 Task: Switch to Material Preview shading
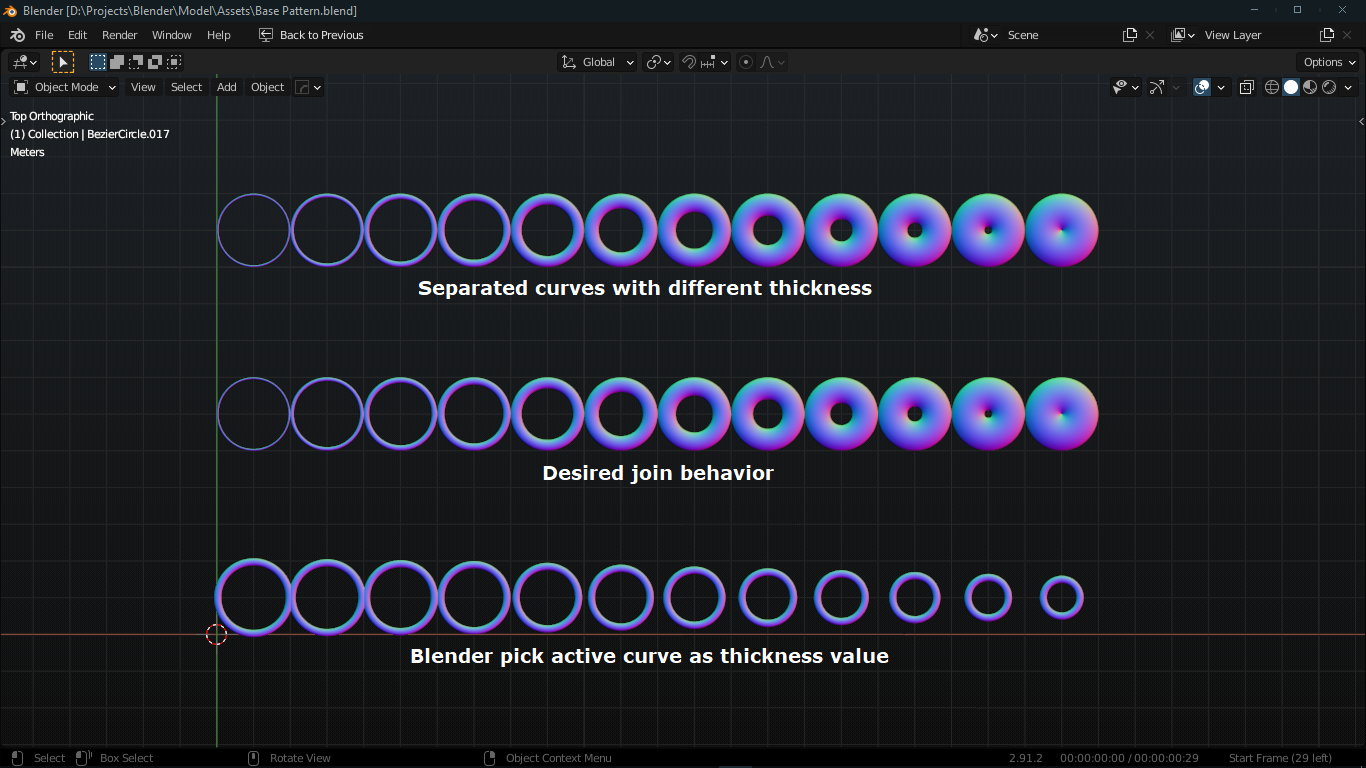tap(1310, 87)
